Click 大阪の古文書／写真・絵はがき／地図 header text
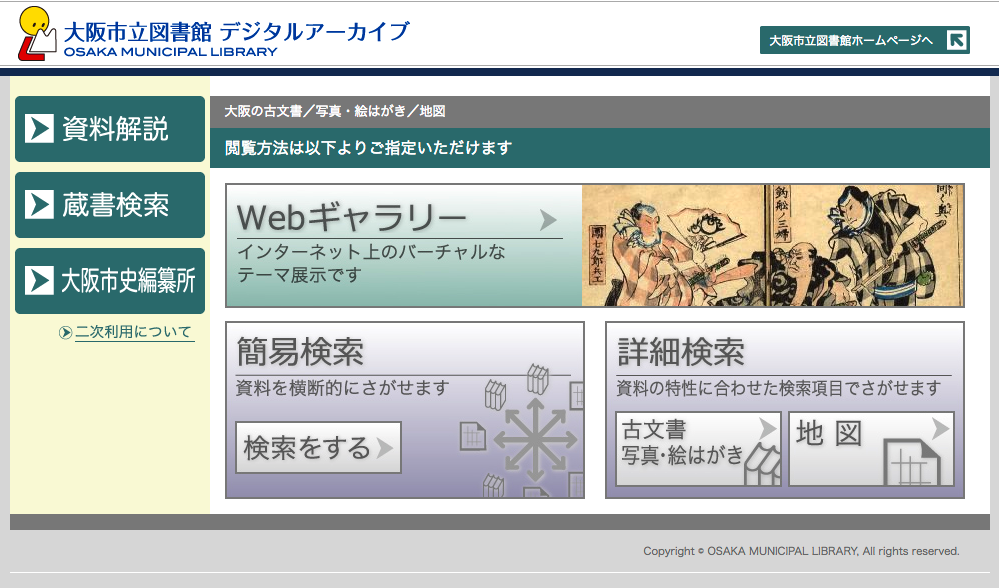This screenshot has height=588, width=999. (334, 111)
